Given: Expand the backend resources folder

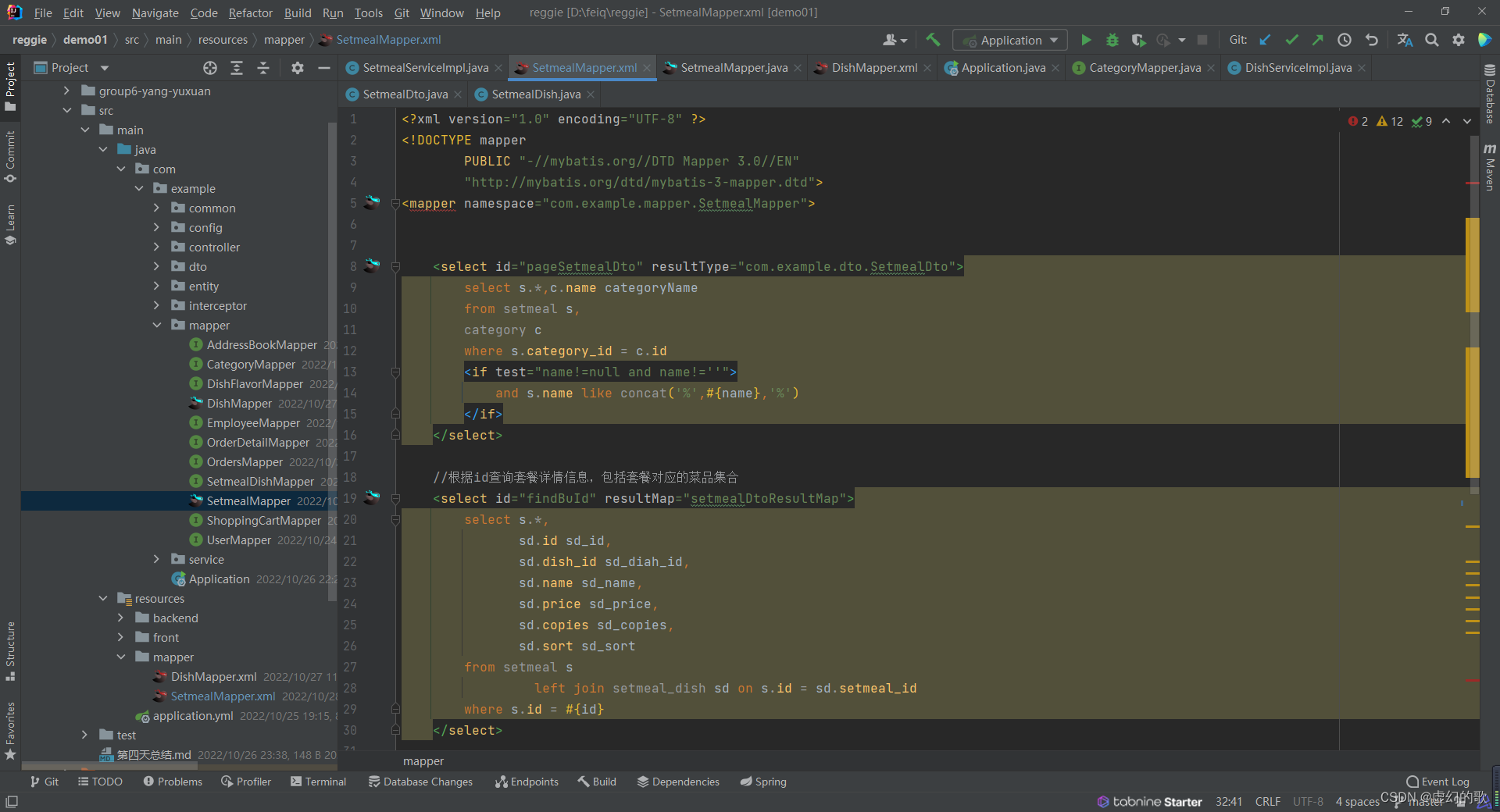Looking at the screenshot, I should click(120, 618).
